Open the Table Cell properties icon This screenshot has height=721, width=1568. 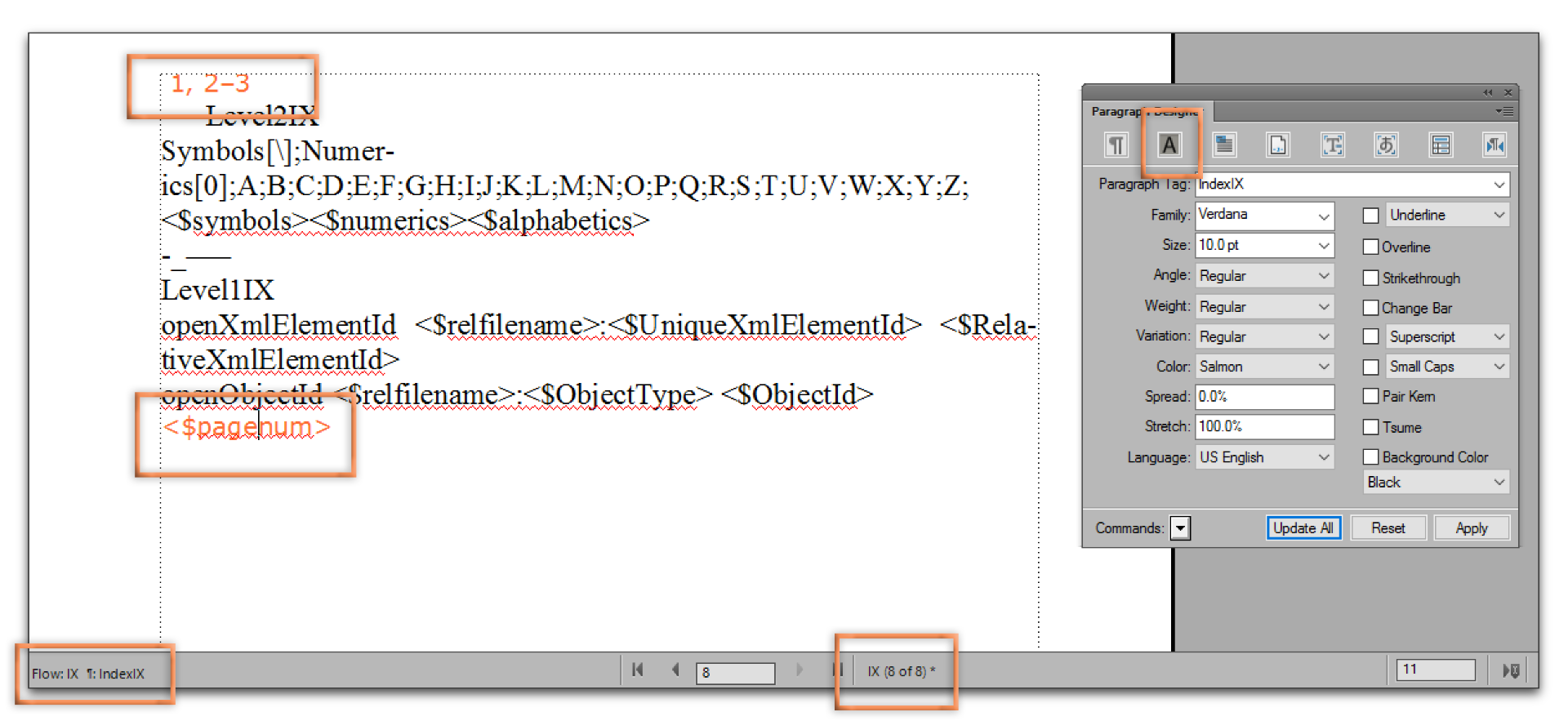point(1441,145)
